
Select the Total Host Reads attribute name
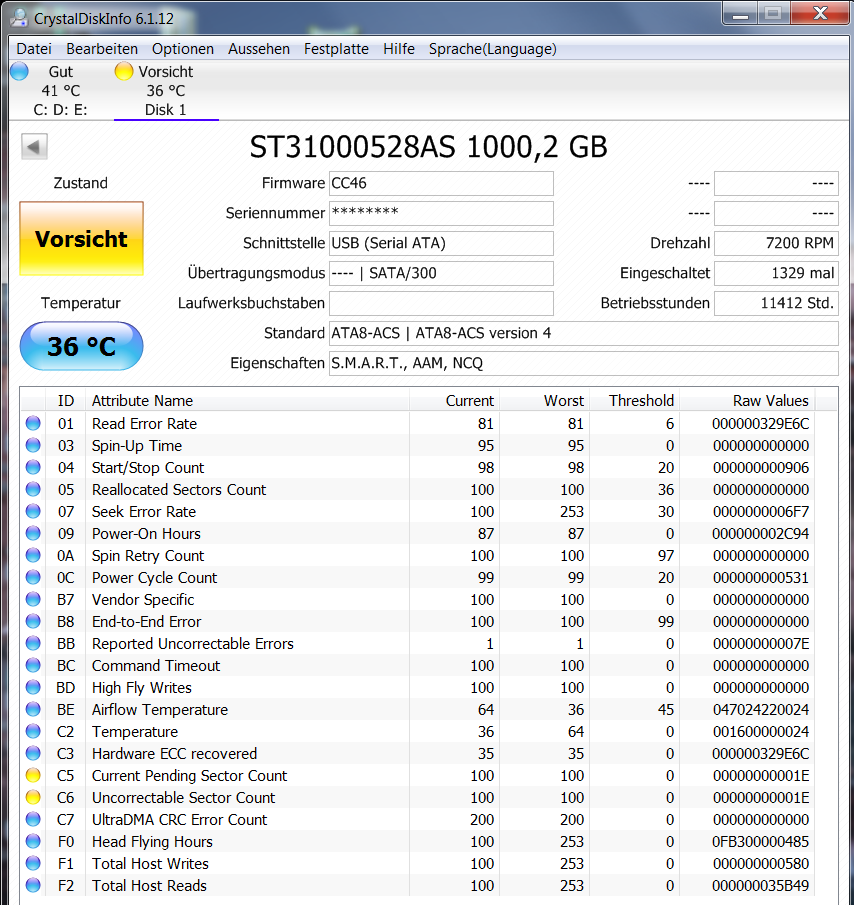point(149,885)
